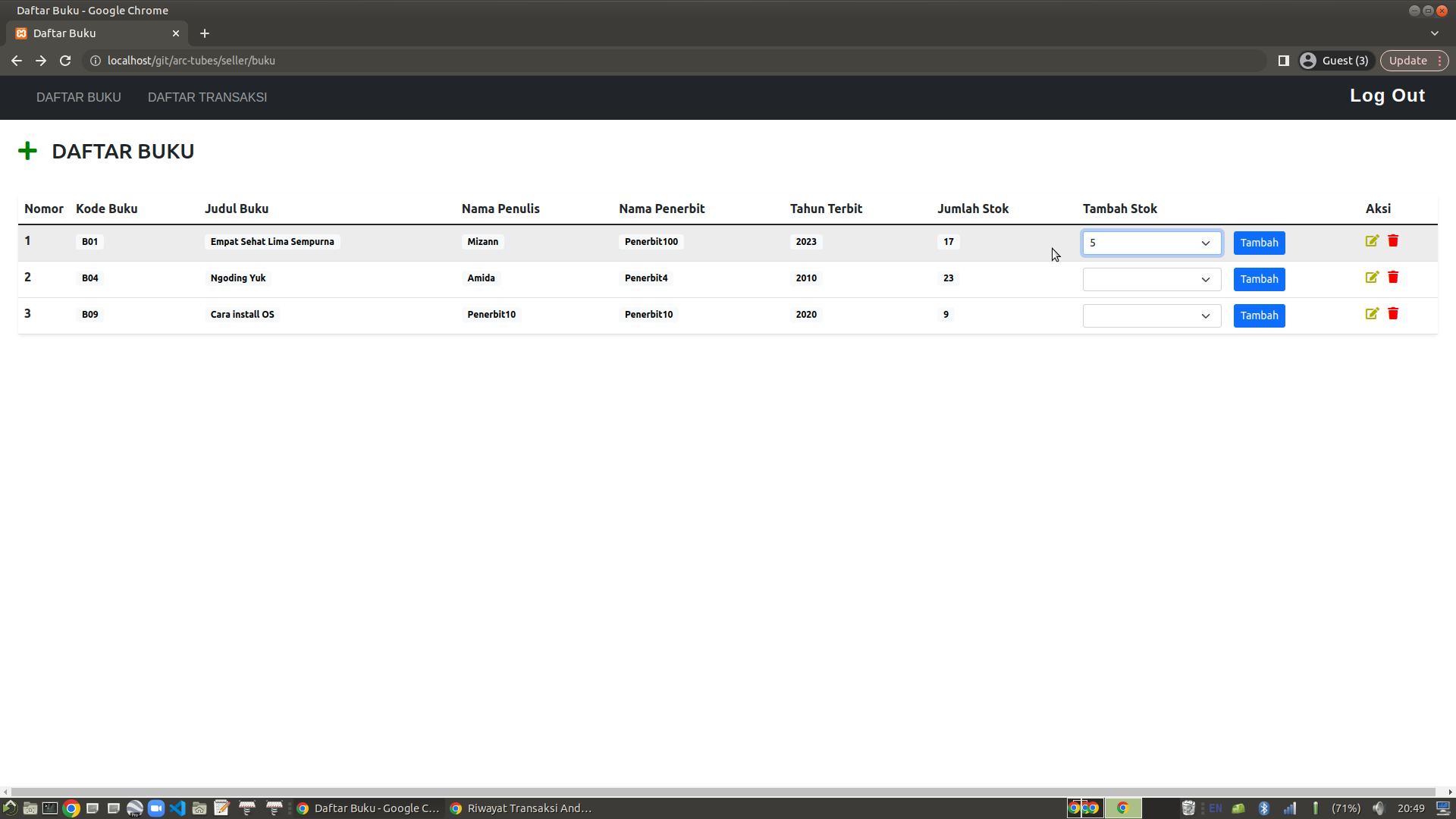This screenshot has width=1456, height=819.
Task: Click Tambah button for Cara install OS
Action: pos(1259,315)
